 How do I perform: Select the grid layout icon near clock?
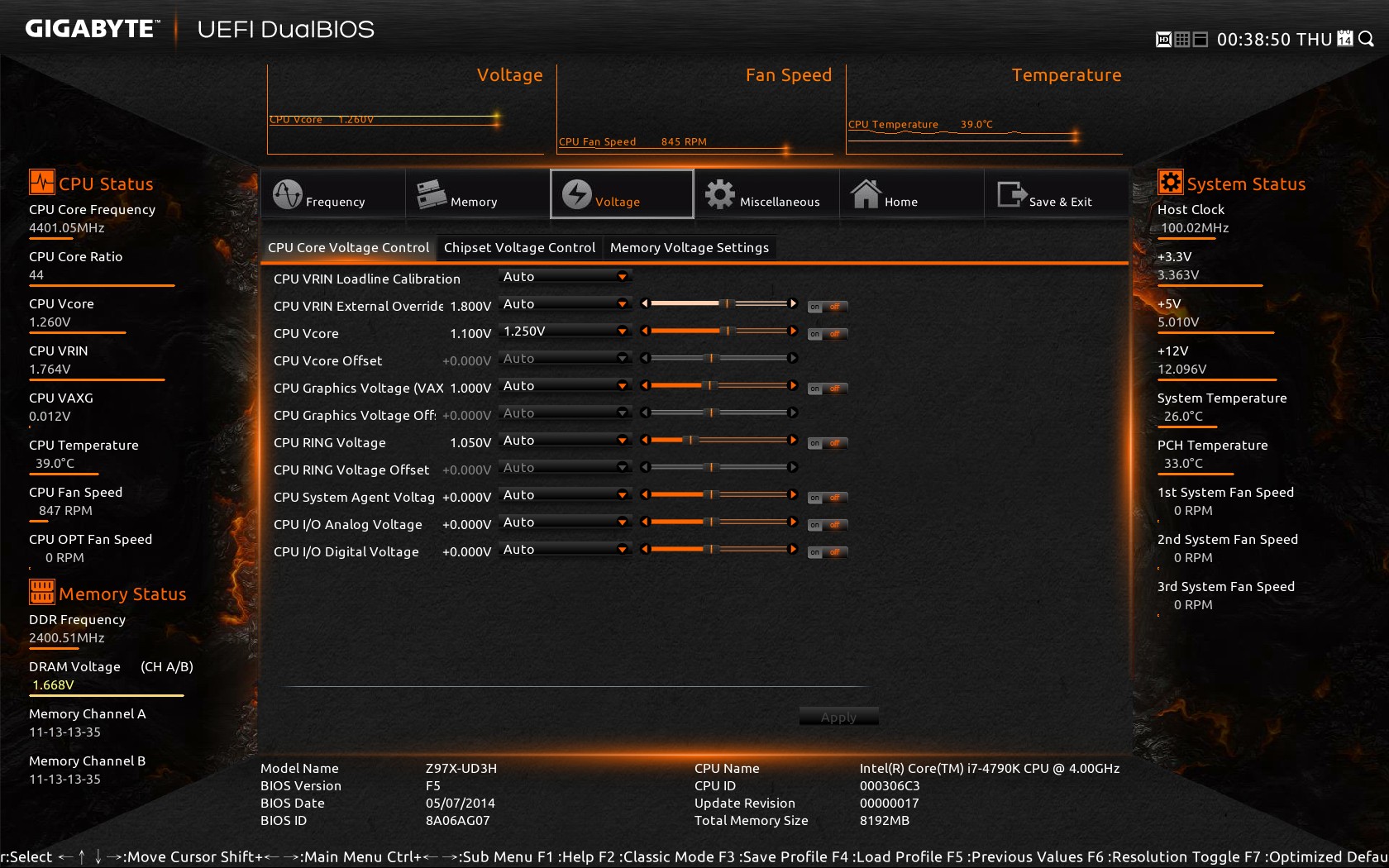pos(1181,40)
